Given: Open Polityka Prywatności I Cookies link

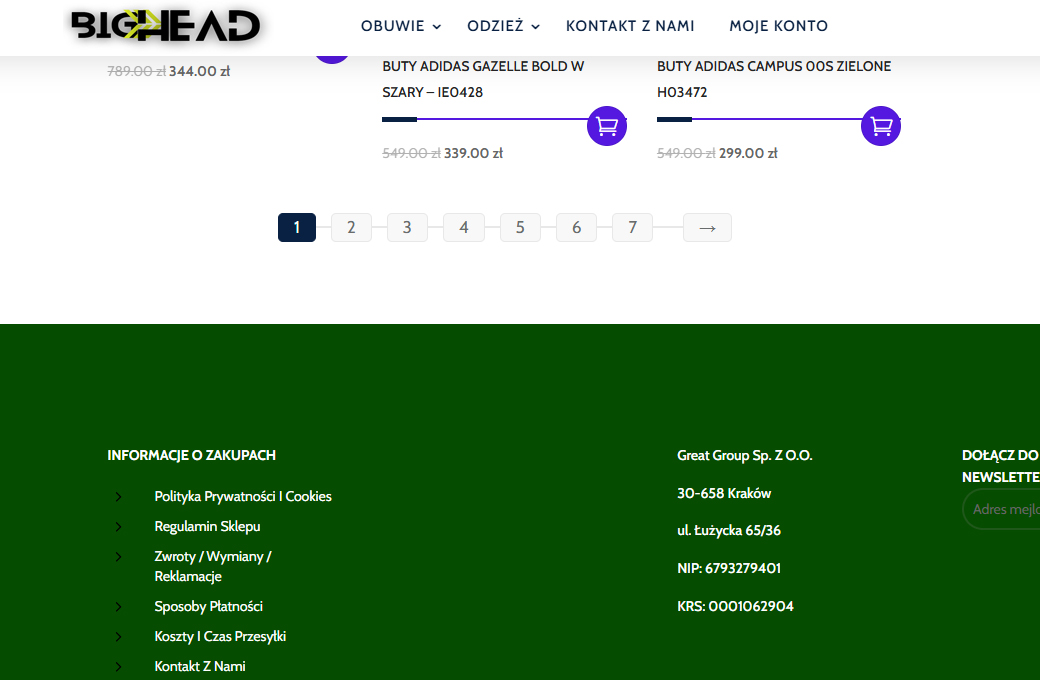Looking at the screenshot, I should point(243,496).
